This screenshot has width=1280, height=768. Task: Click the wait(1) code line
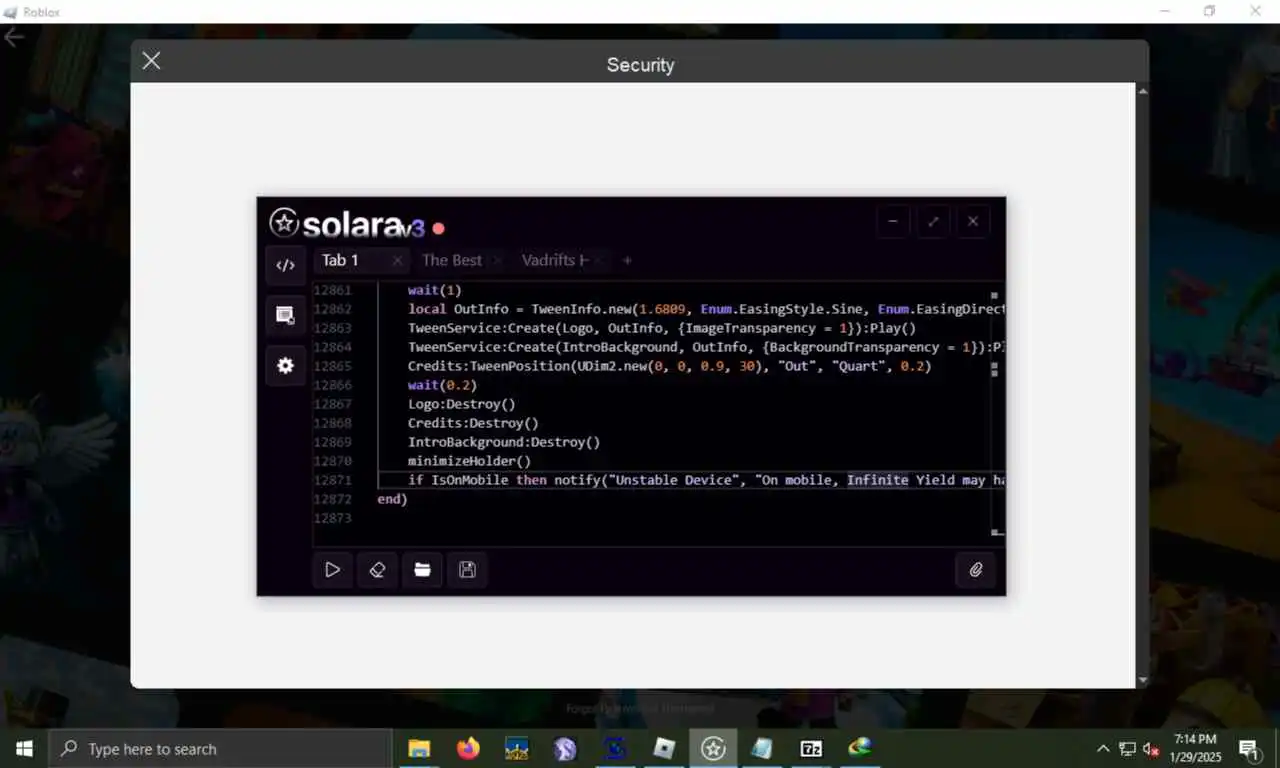coord(434,290)
